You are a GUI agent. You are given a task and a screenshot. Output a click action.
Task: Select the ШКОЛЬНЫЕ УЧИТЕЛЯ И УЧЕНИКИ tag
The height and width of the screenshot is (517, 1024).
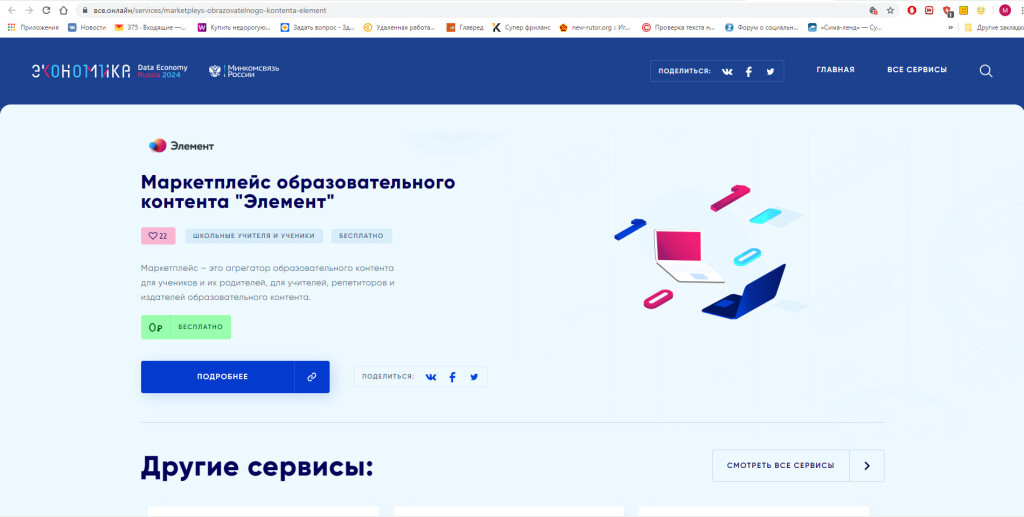(254, 236)
